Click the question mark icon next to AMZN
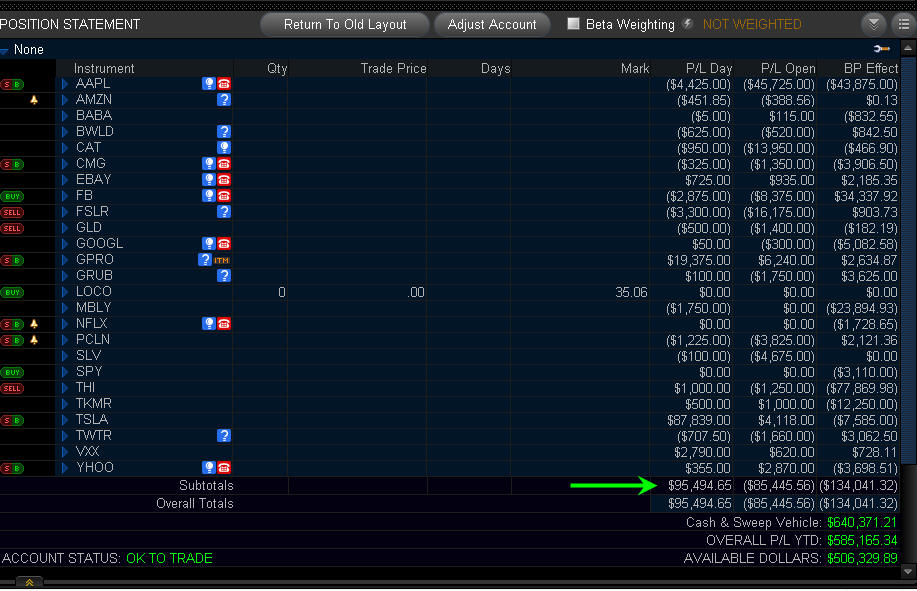Viewport: 917px width, 591px height. [x=224, y=100]
